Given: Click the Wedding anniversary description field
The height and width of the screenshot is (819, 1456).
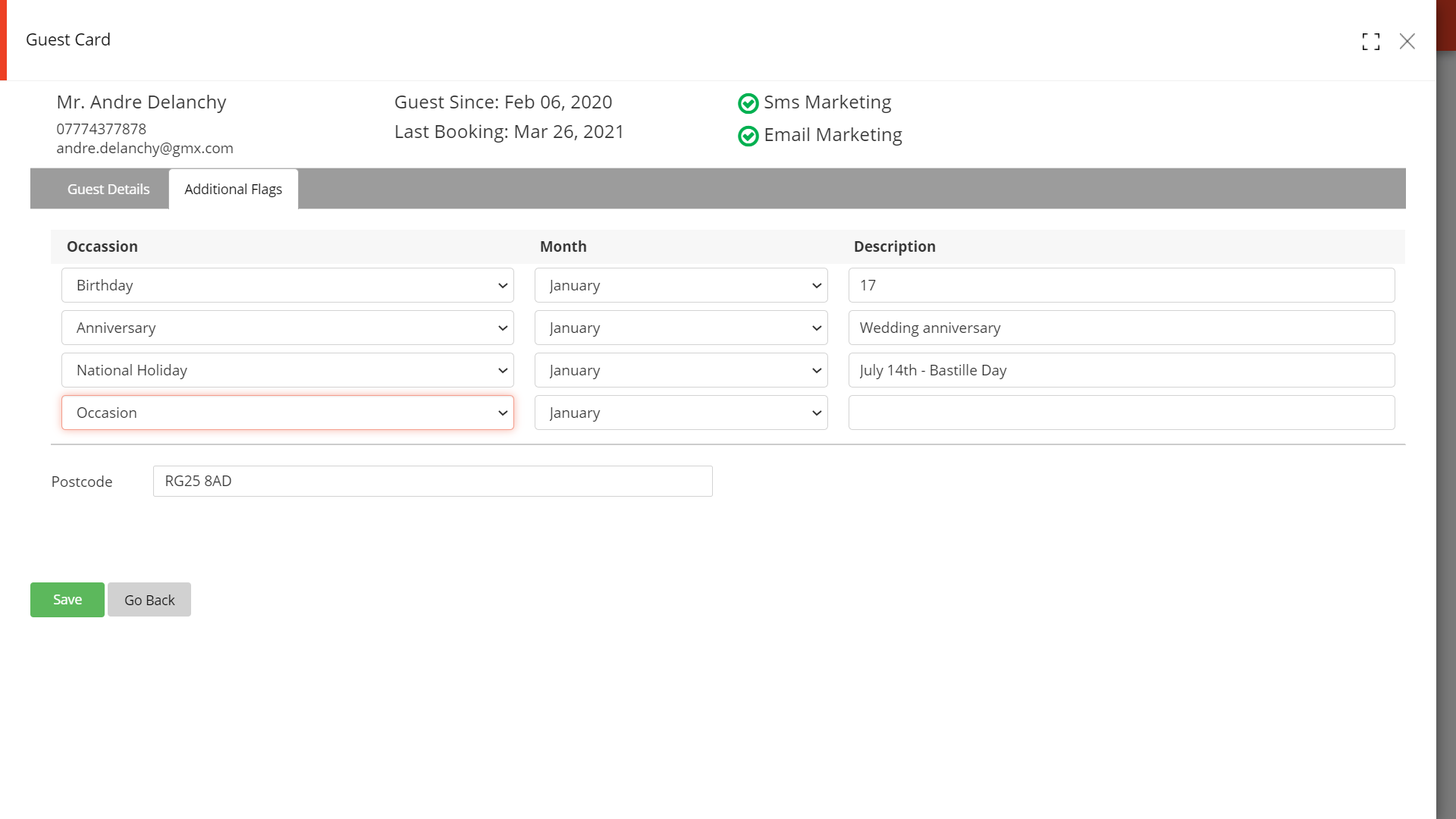Looking at the screenshot, I should 1122,328.
